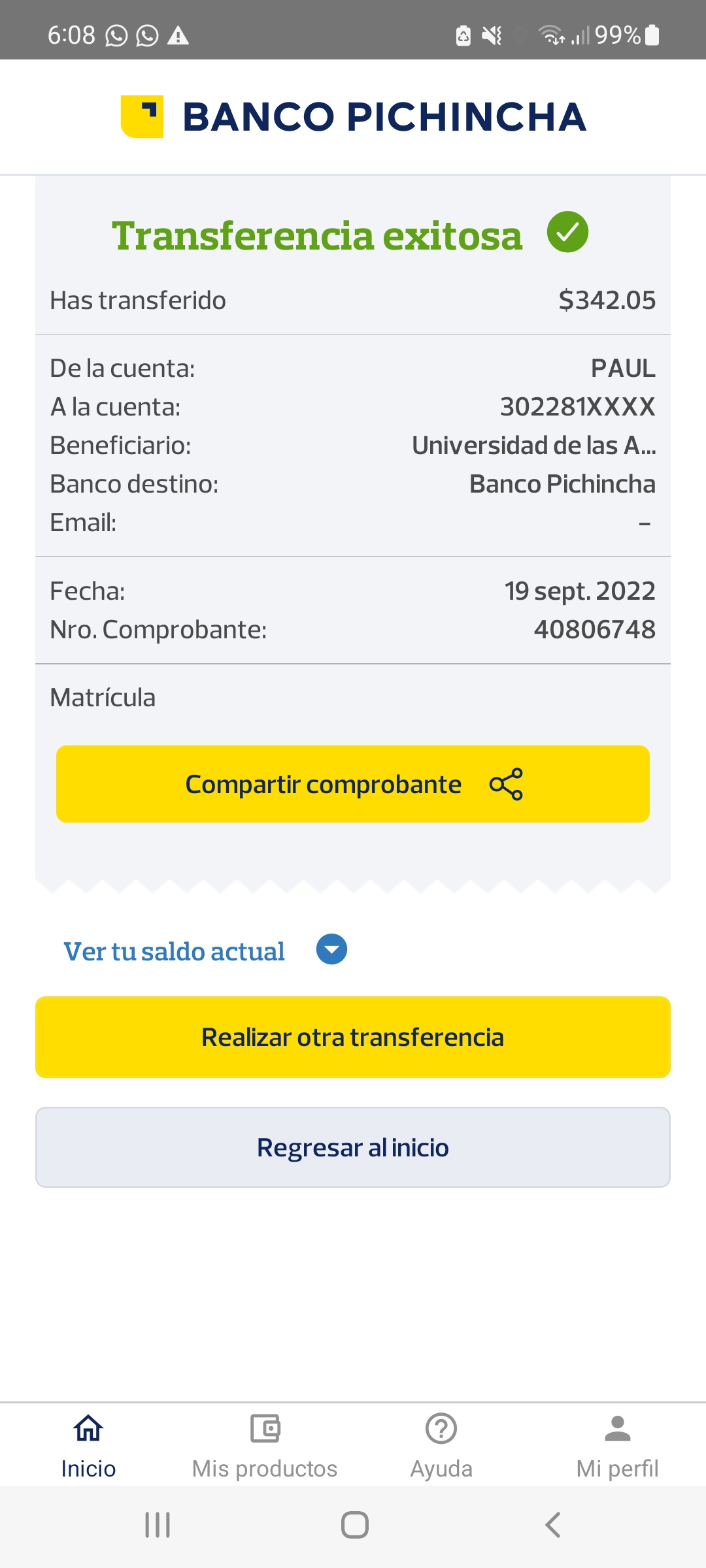Tap the Android home button
This screenshot has height=1568, width=706.
point(354,1525)
